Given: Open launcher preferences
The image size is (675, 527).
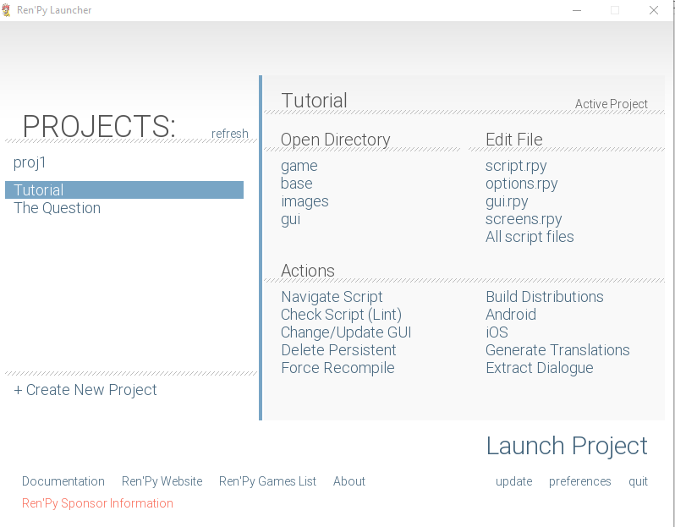Looking at the screenshot, I should (x=579, y=481).
